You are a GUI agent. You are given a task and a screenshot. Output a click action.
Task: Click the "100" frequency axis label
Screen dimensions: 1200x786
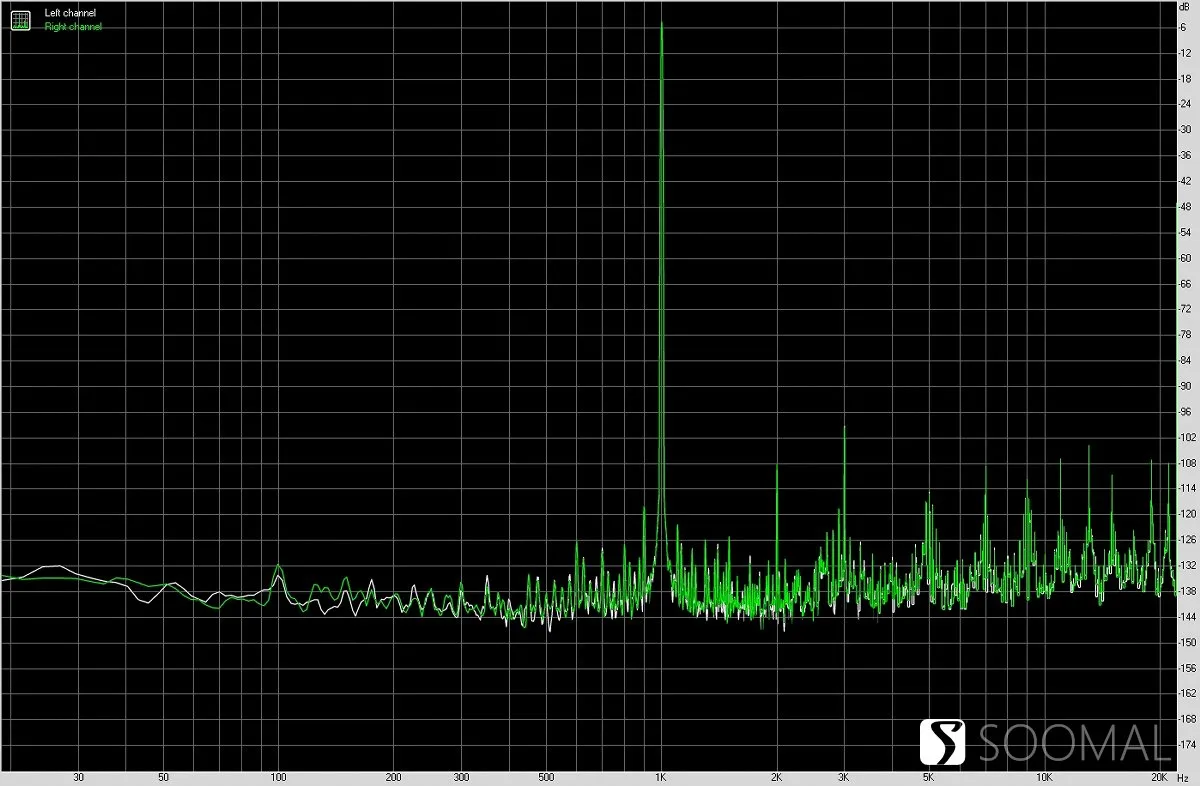pyautogui.click(x=278, y=777)
